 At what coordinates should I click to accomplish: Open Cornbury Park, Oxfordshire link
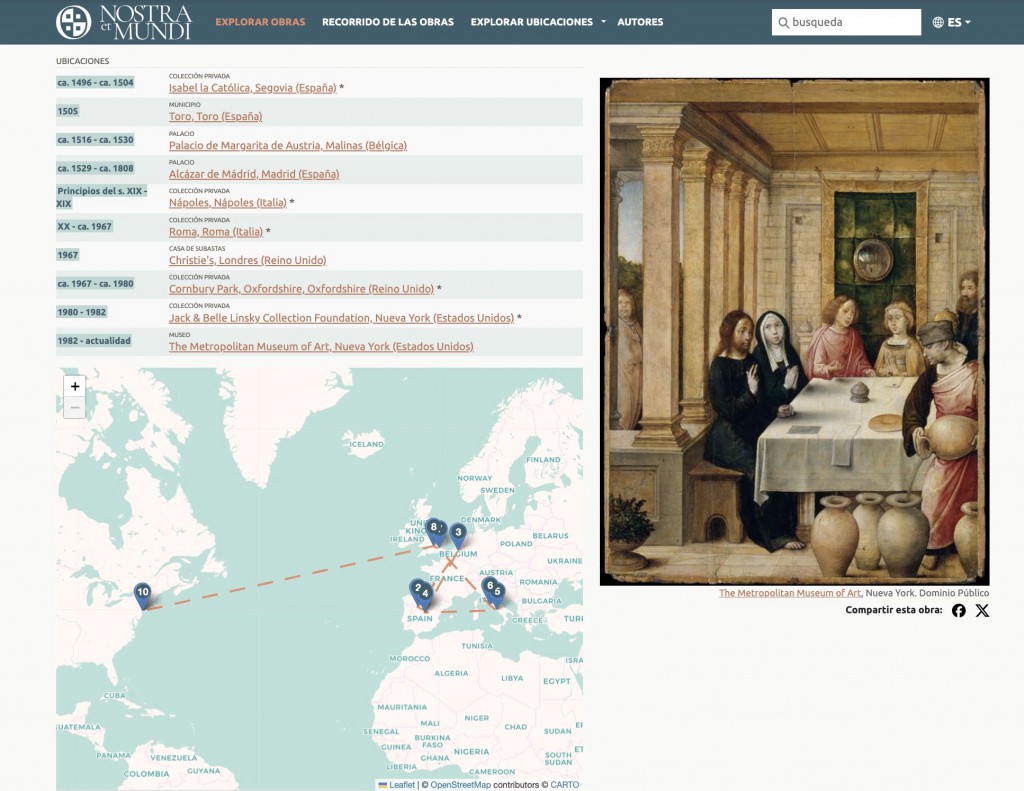coord(302,289)
